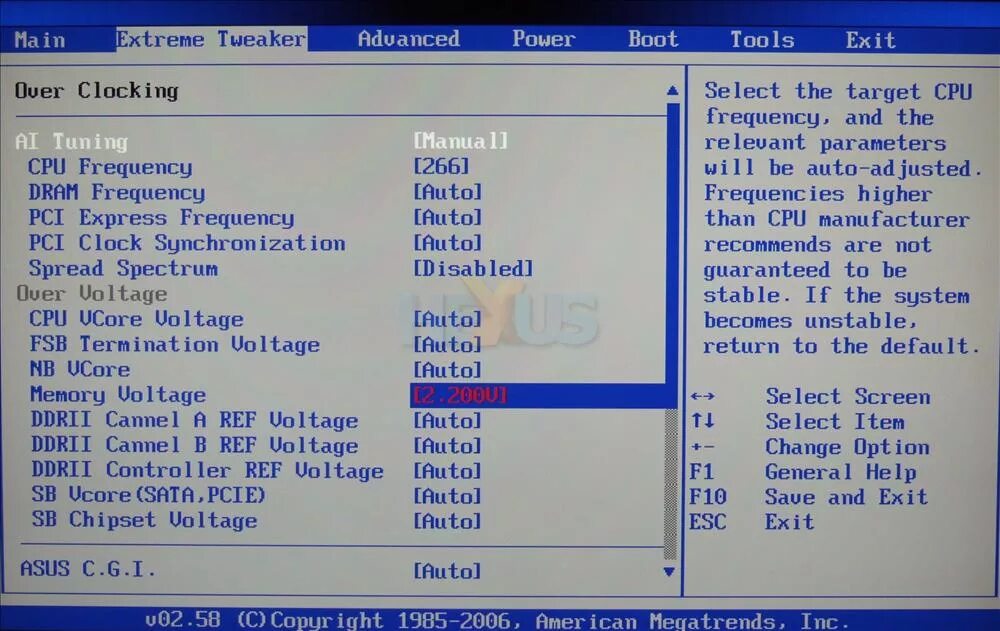Select the Exit tab
Viewport: 1000px width, 631px height.
871,40
